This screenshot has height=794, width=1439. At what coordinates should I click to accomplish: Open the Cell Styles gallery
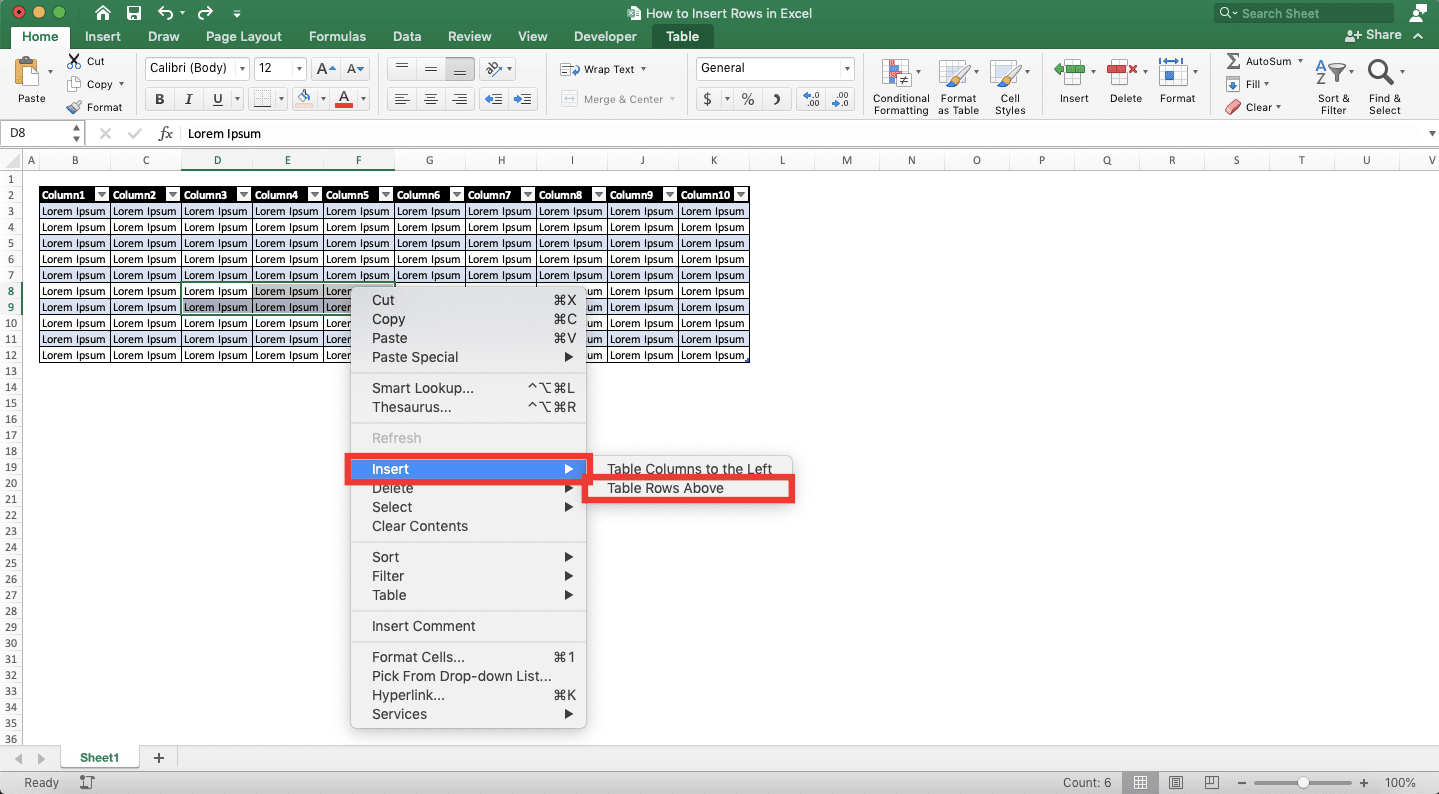point(1009,86)
